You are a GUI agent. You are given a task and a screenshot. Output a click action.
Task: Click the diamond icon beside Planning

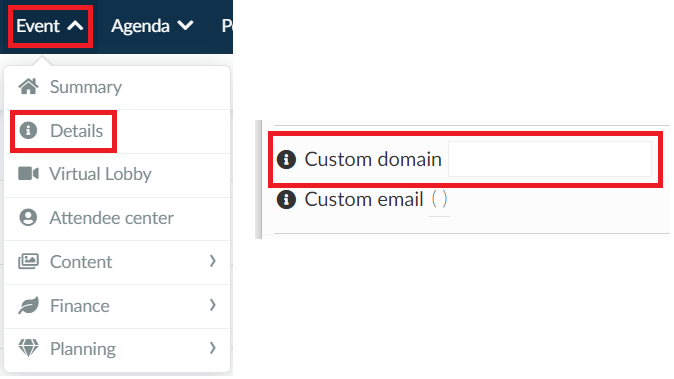pos(28,348)
